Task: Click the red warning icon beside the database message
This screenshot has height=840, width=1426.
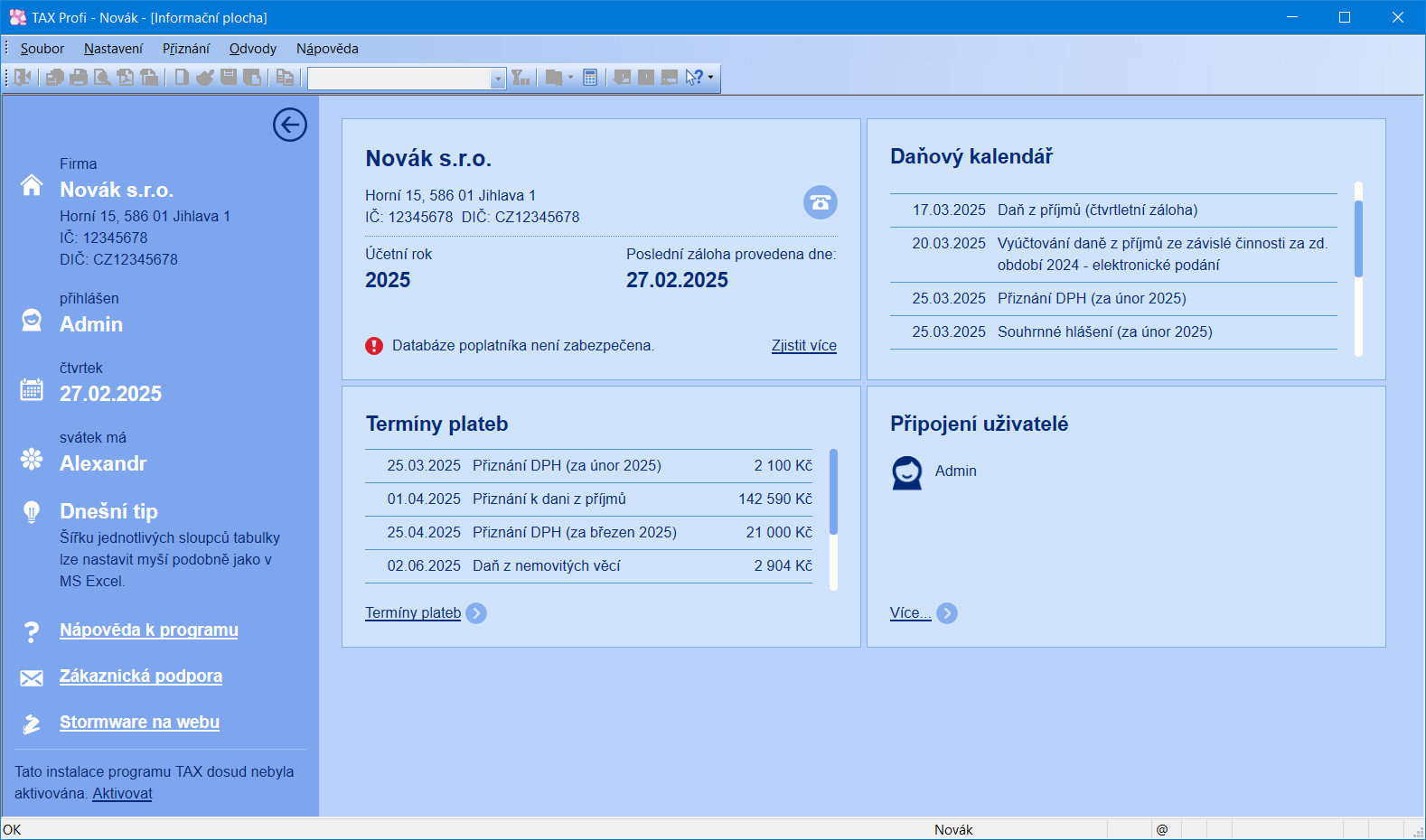Action: tap(374, 346)
